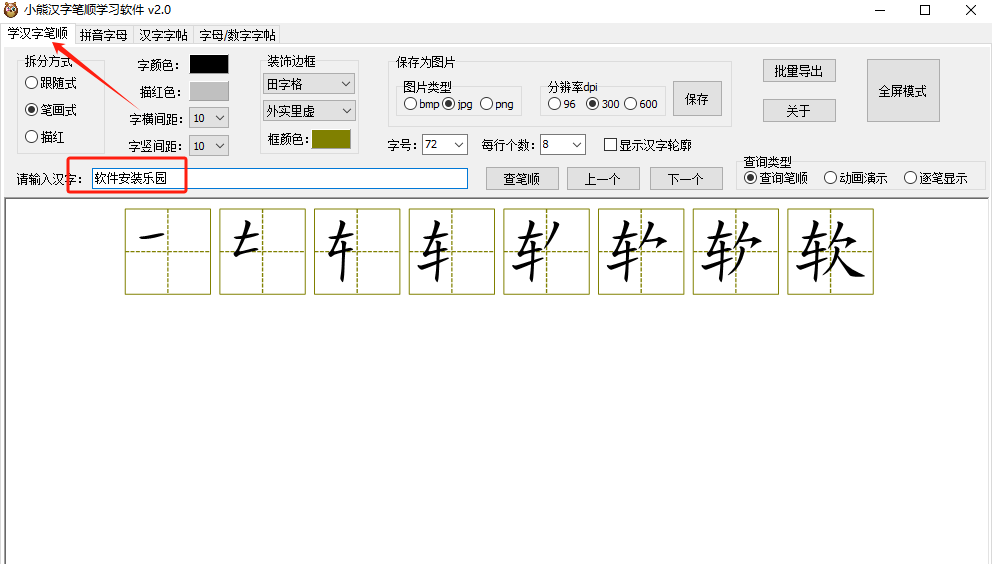The height and width of the screenshot is (564, 992).
Task: Expand the 外实里虚 line style dropdown
Action: coord(309,111)
